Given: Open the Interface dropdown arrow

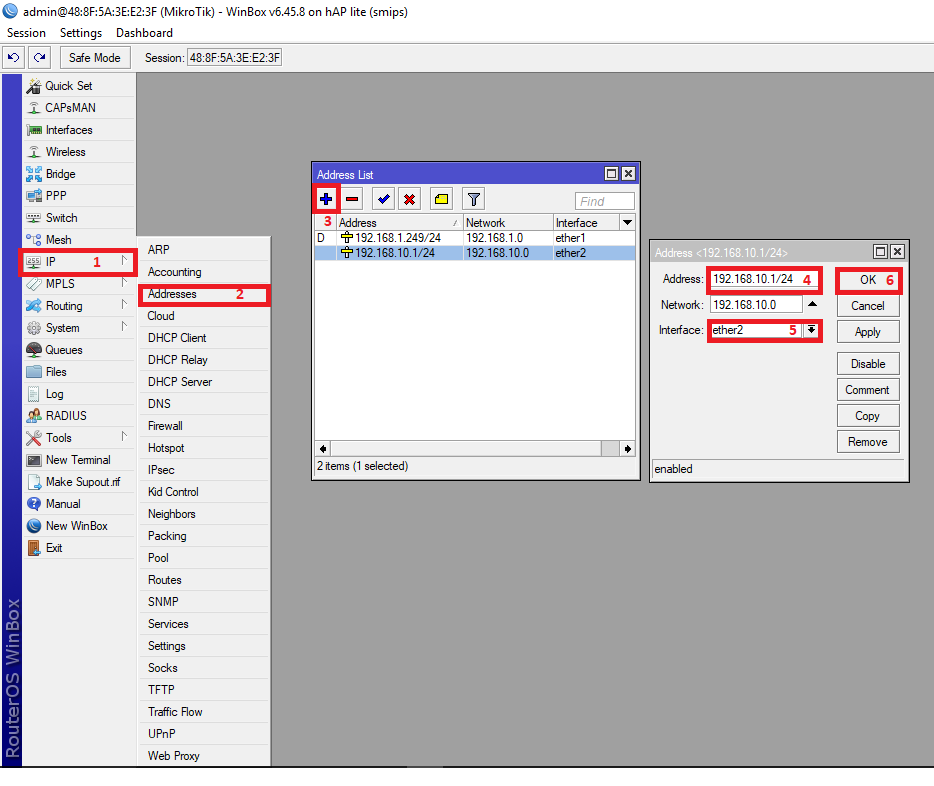Looking at the screenshot, I should point(811,330).
